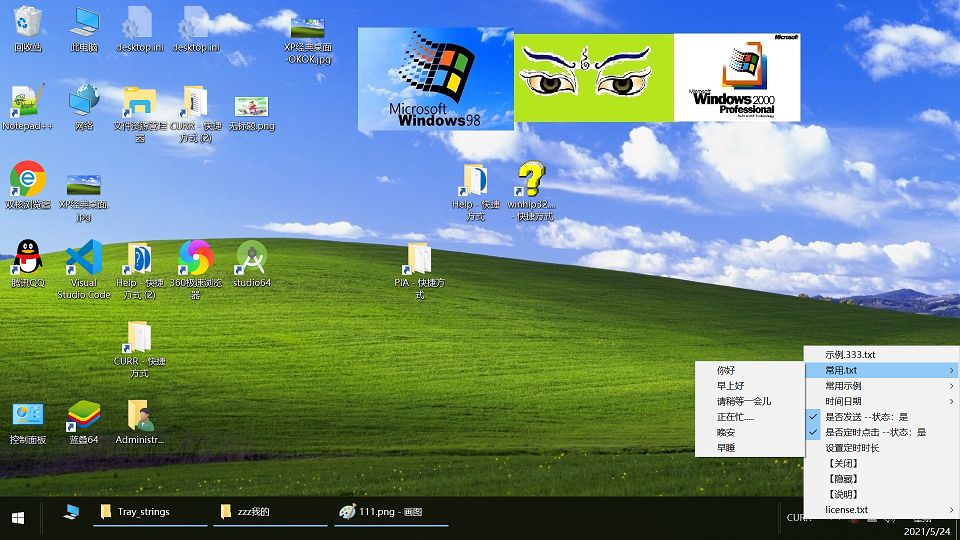
Task: Select the CURR - 快捷方式 (2) shortcut
Action: point(196,113)
